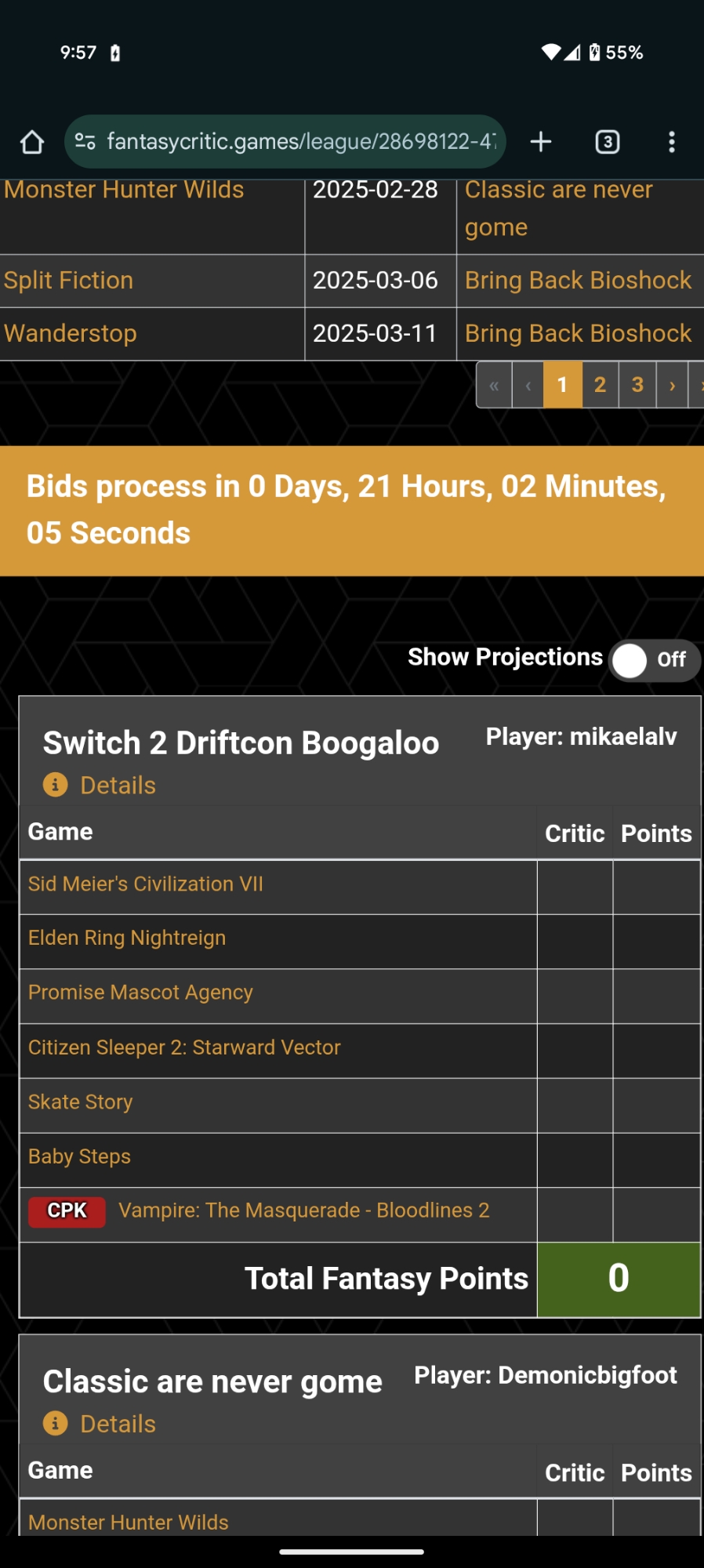Go to previous page chevron in pagination
Viewport: 704px width, 1568px height.
(x=528, y=385)
